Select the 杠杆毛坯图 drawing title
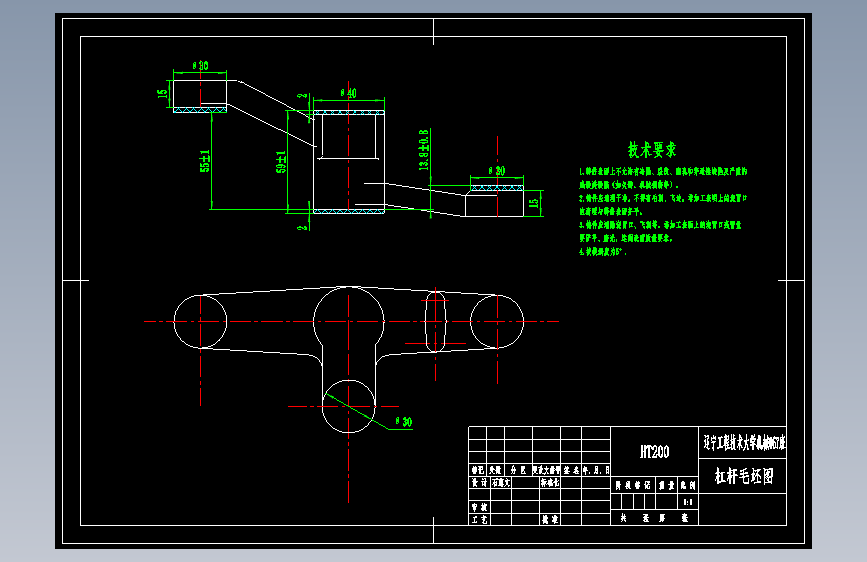The height and width of the screenshot is (562, 867). [743, 475]
